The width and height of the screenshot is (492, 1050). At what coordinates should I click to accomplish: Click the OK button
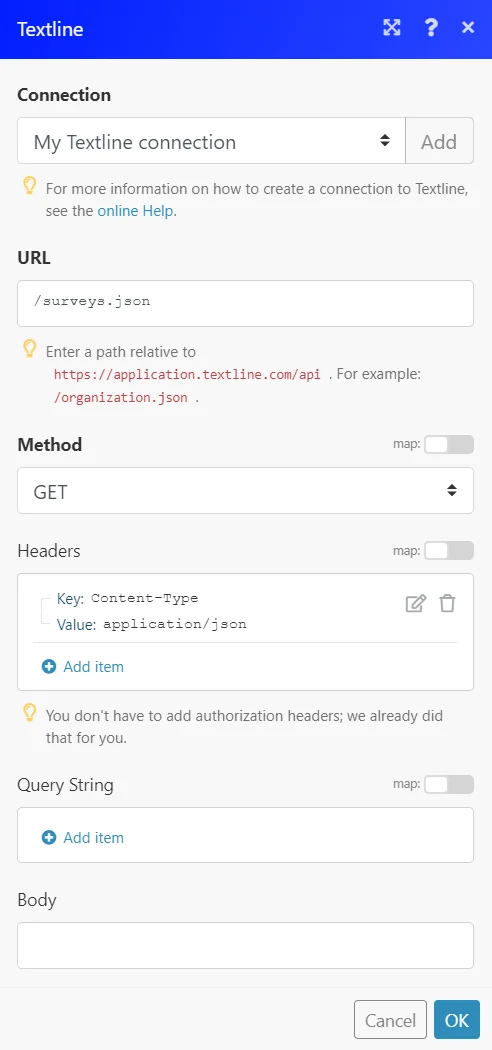pyautogui.click(x=457, y=1020)
